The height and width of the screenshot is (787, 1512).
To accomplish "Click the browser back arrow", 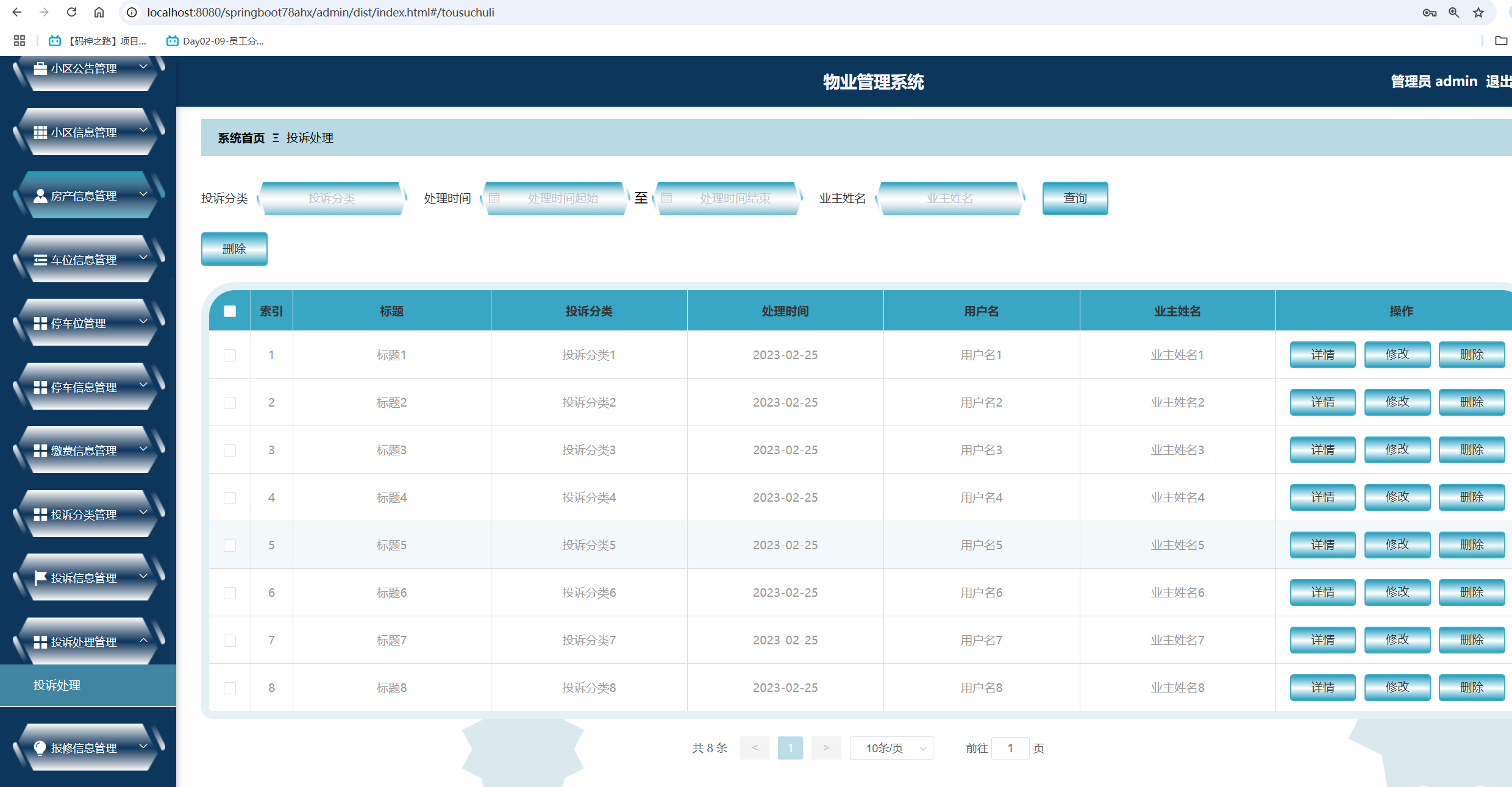I will 16,12.
